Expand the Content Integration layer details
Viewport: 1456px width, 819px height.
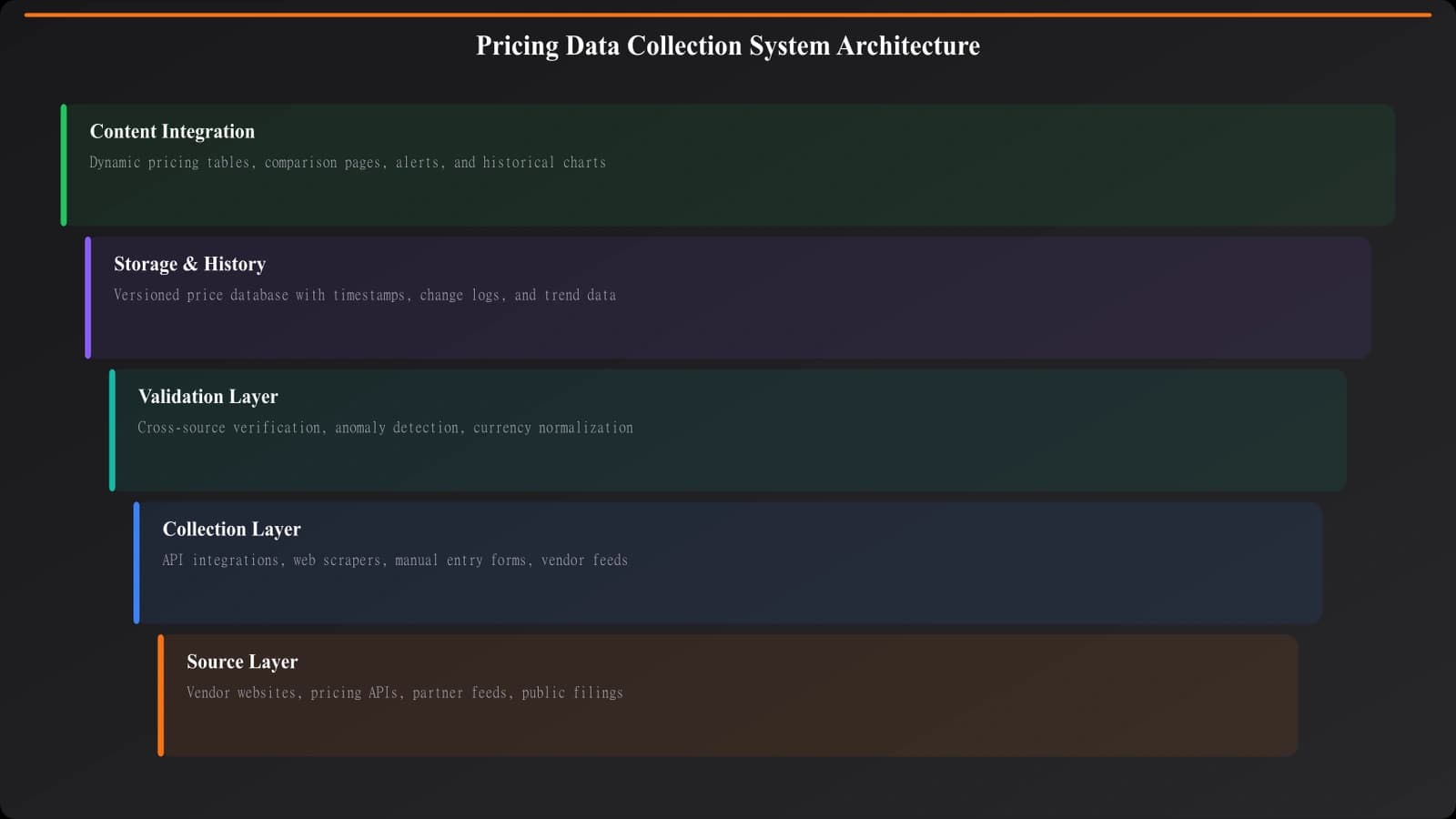point(728,164)
